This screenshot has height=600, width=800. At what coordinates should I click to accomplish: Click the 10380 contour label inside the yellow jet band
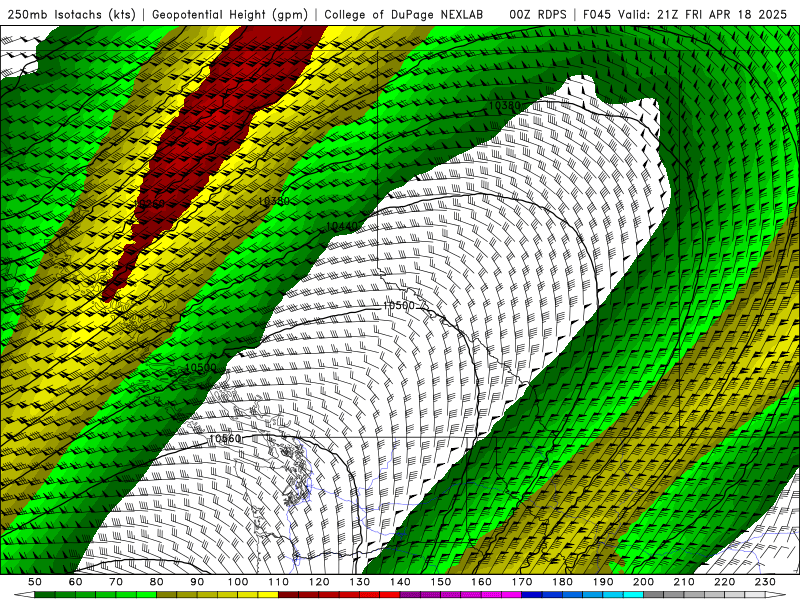point(274,201)
